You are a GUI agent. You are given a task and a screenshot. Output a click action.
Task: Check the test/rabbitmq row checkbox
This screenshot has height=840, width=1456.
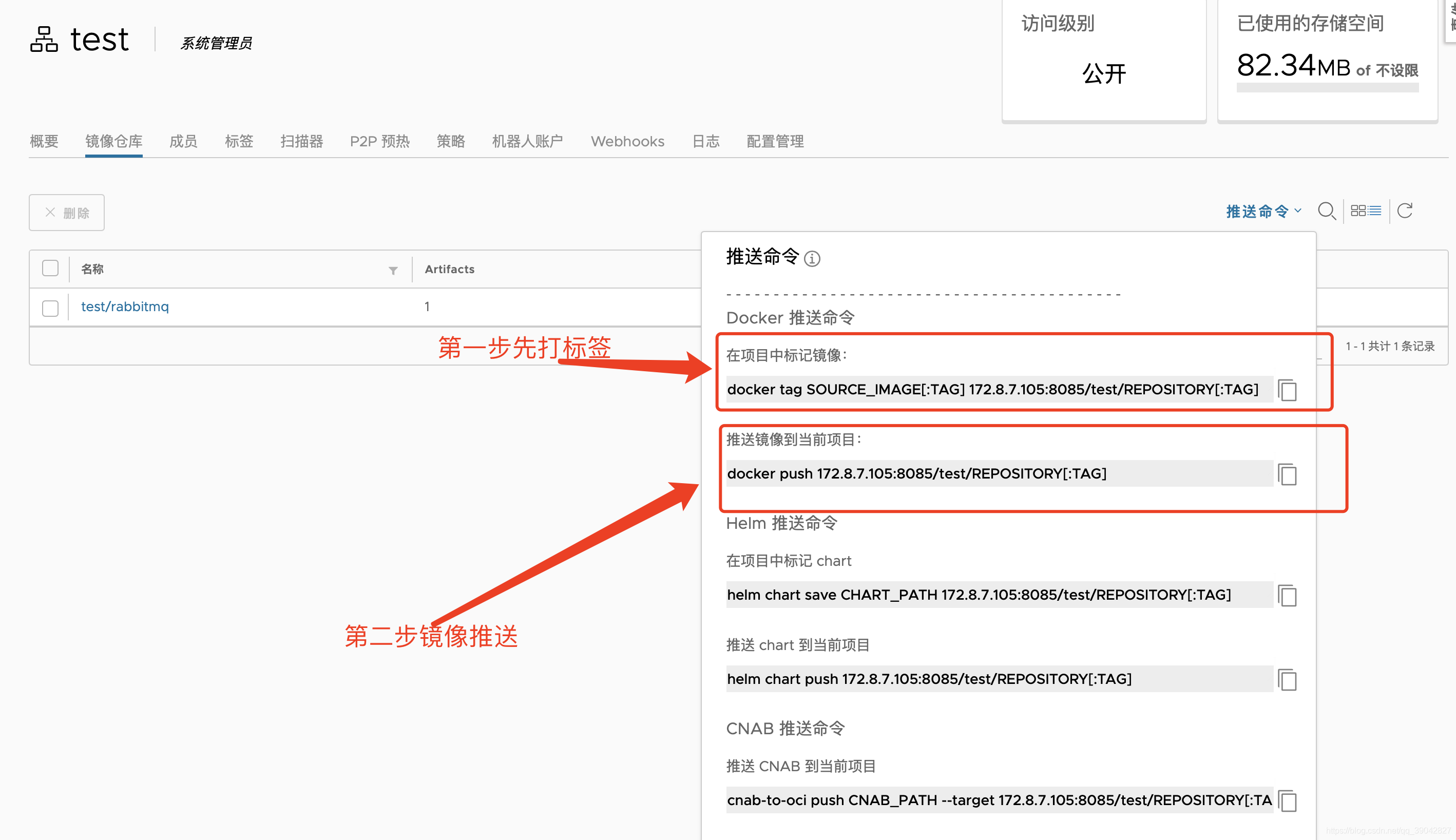pos(50,308)
